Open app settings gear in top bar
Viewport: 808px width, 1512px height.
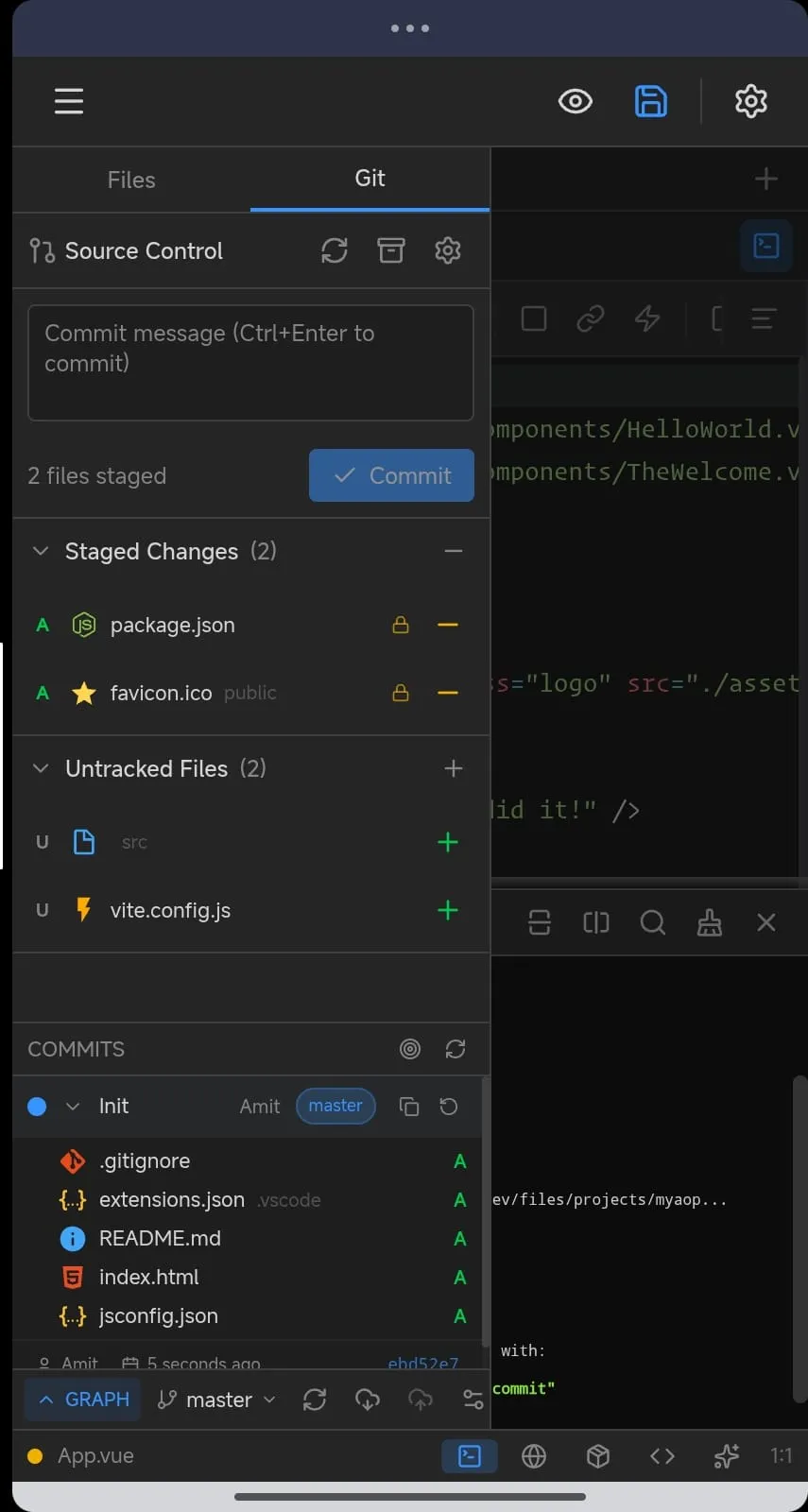pos(751,101)
